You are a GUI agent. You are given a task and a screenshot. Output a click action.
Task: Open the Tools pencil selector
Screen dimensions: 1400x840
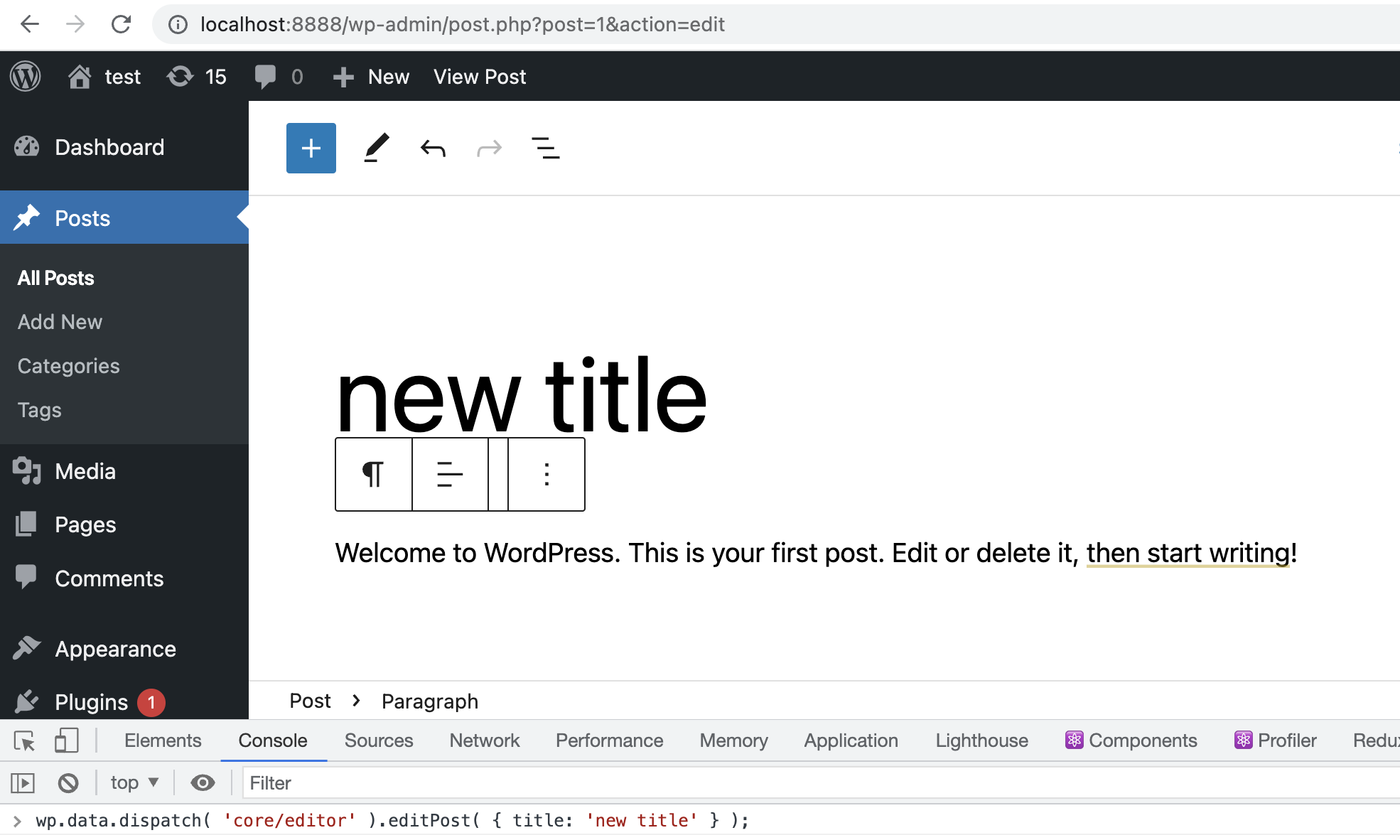(x=377, y=148)
